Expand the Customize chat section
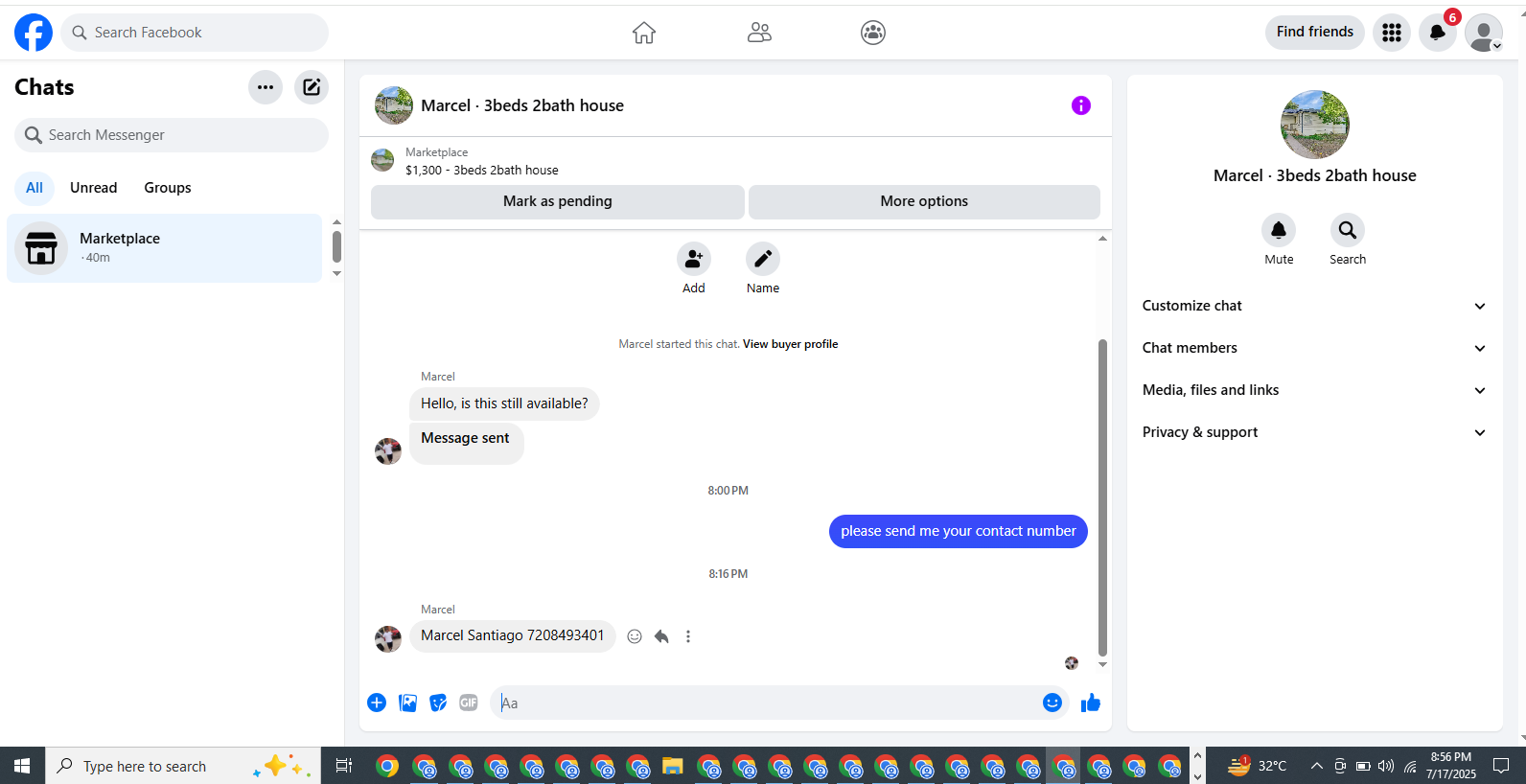Screen dimensions: 1526x784 [x=1315, y=306]
